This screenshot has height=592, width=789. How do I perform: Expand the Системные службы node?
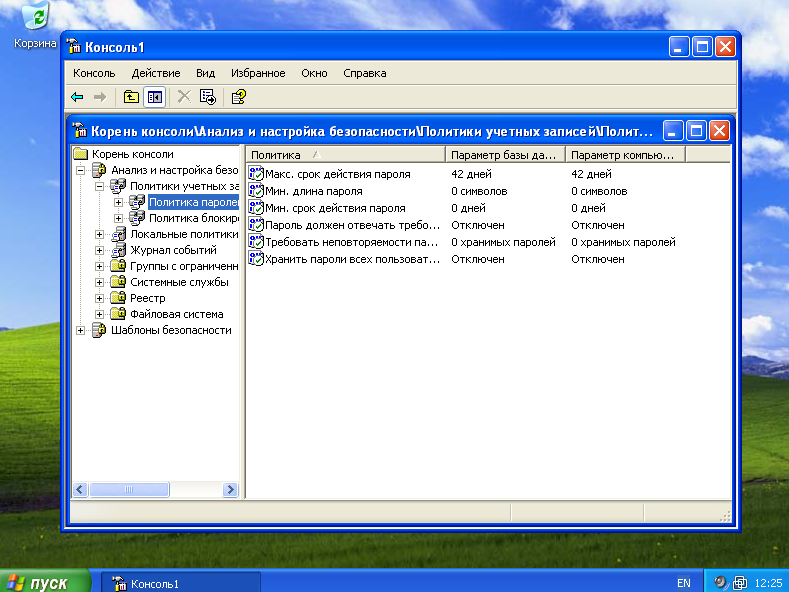click(x=99, y=282)
